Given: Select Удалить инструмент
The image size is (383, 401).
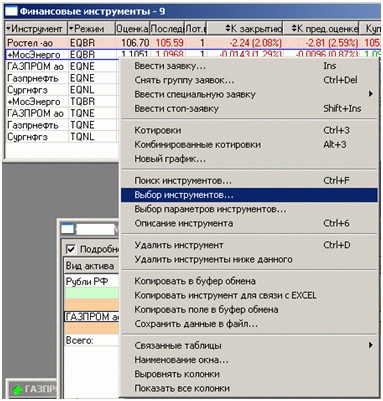Looking at the screenshot, I should coord(249,245).
